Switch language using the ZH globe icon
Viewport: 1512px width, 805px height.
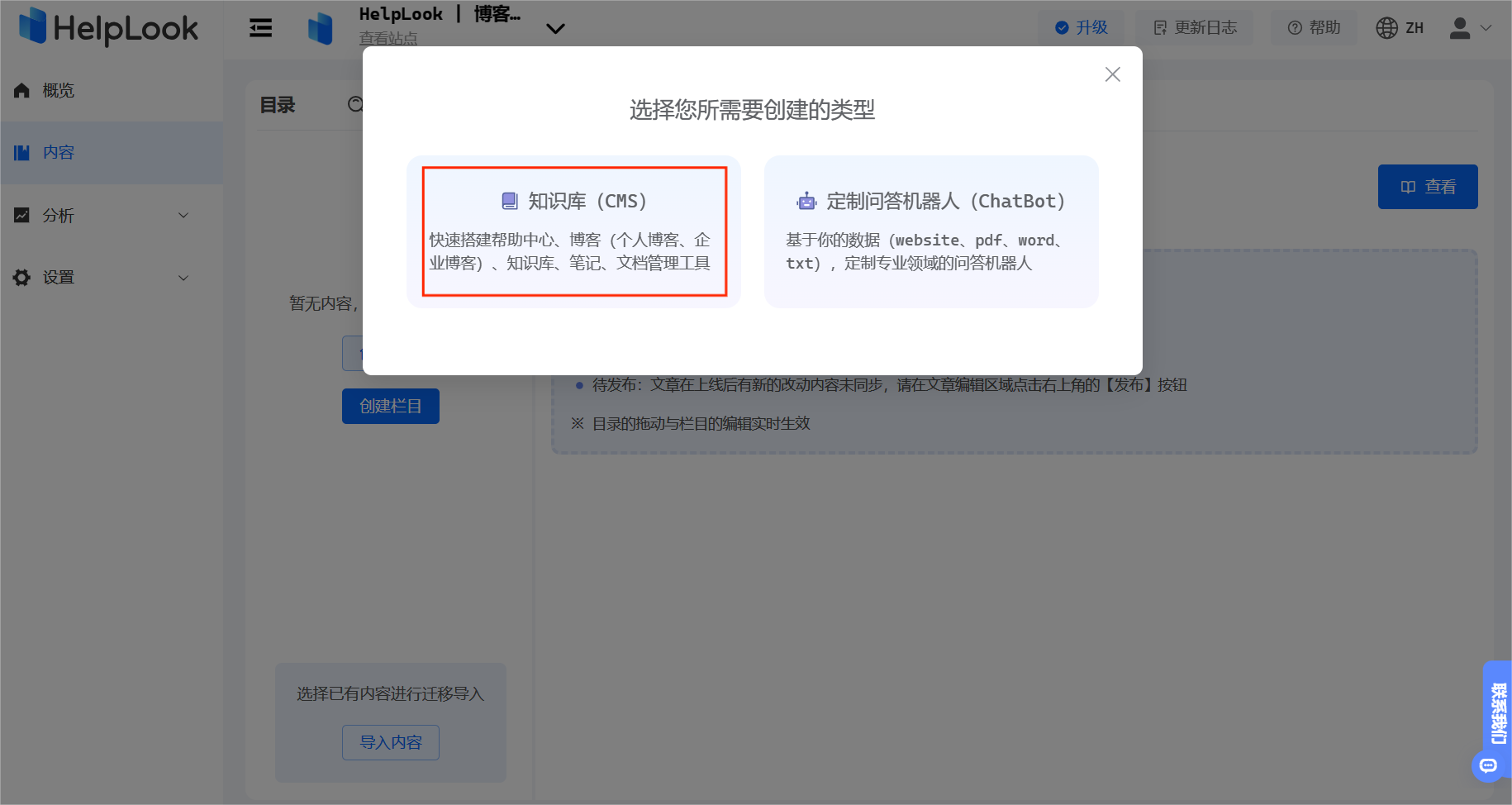tap(1400, 27)
